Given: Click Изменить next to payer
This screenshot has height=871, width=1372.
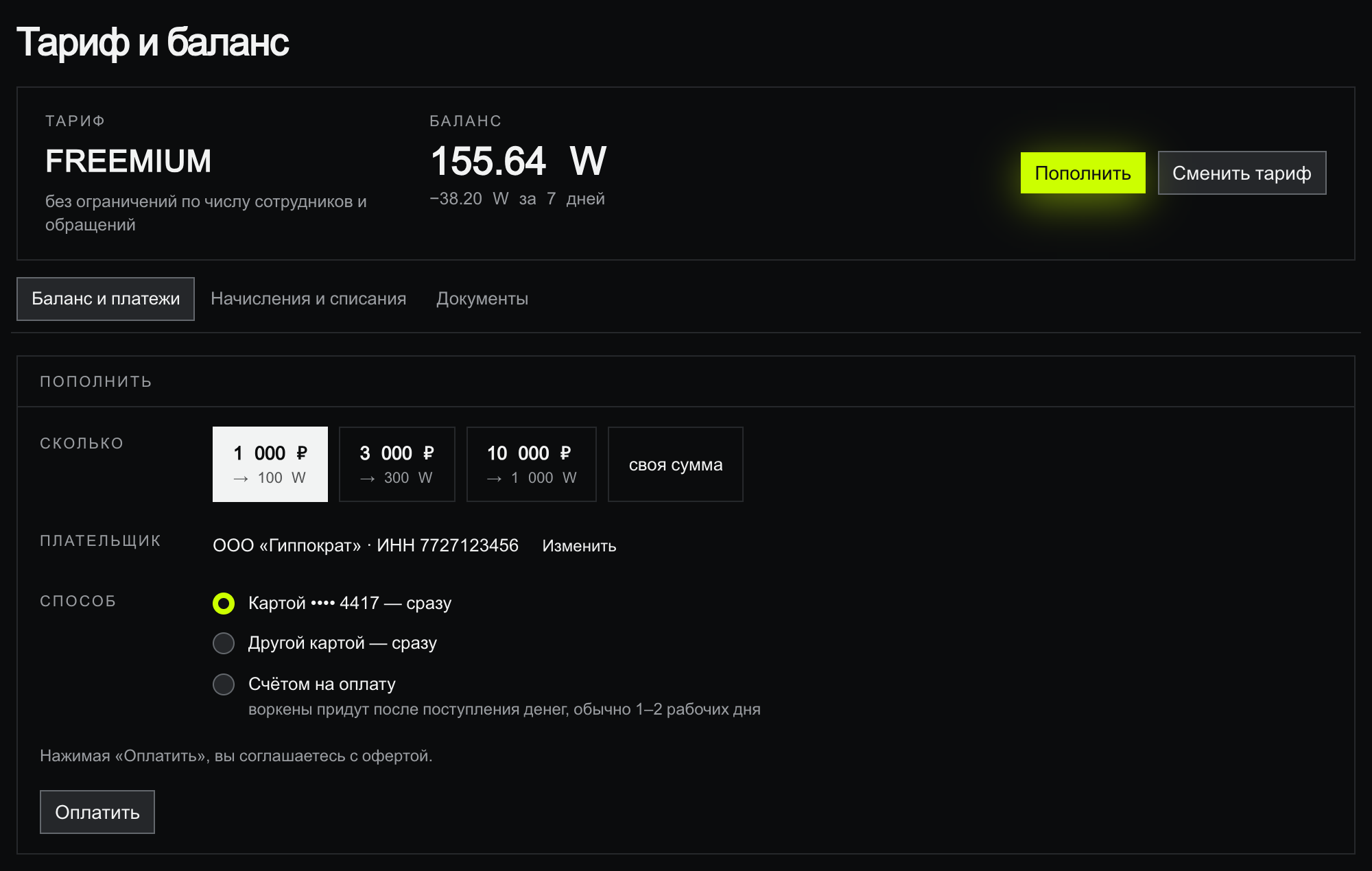Looking at the screenshot, I should tap(579, 546).
